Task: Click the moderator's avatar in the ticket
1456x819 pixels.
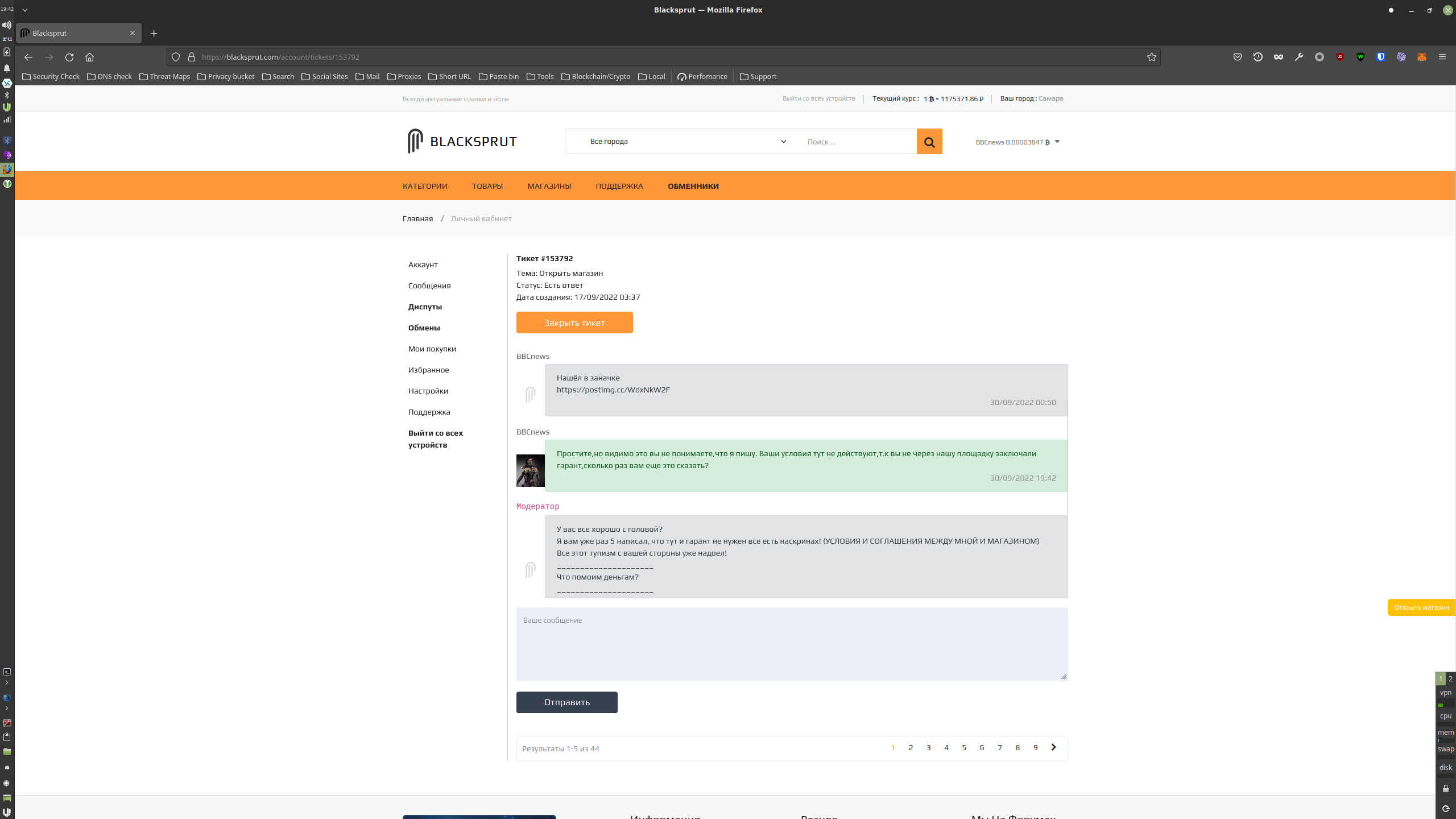Action: pyautogui.click(x=530, y=569)
